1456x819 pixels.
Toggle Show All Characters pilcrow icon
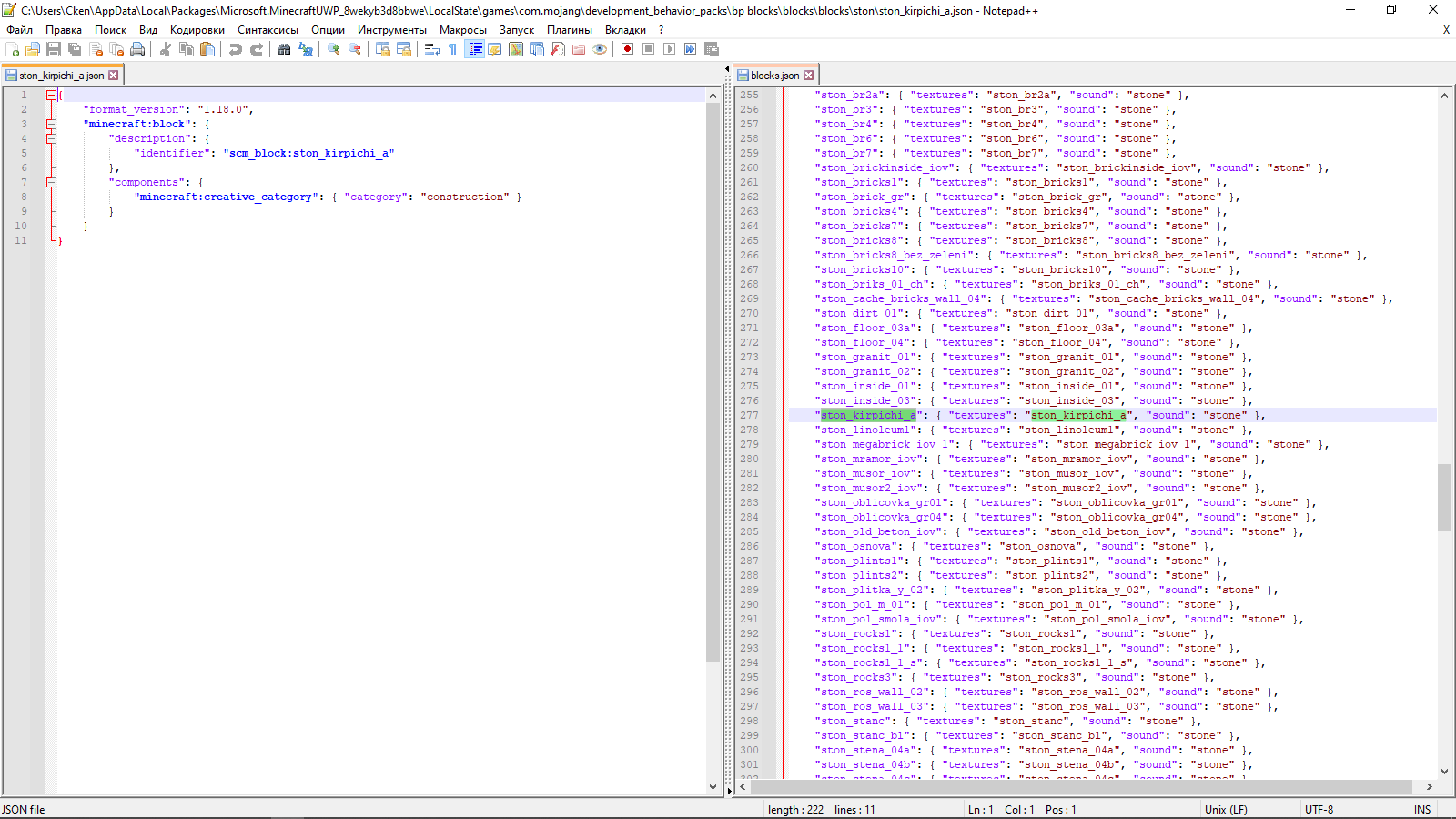point(452,49)
